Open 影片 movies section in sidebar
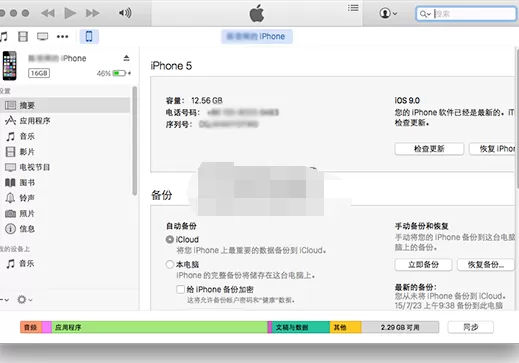519x363 pixels. pyautogui.click(x=65, y=152)
